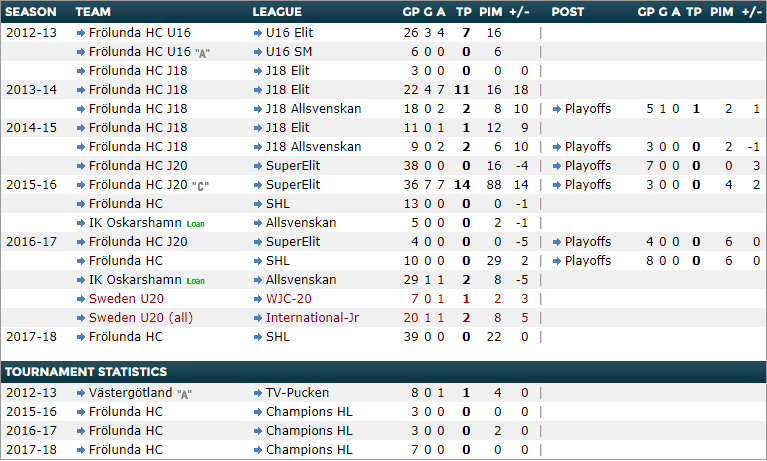767x461 pixels.
Task: Open the U16 SM league link
Action: tap(288, 52)
